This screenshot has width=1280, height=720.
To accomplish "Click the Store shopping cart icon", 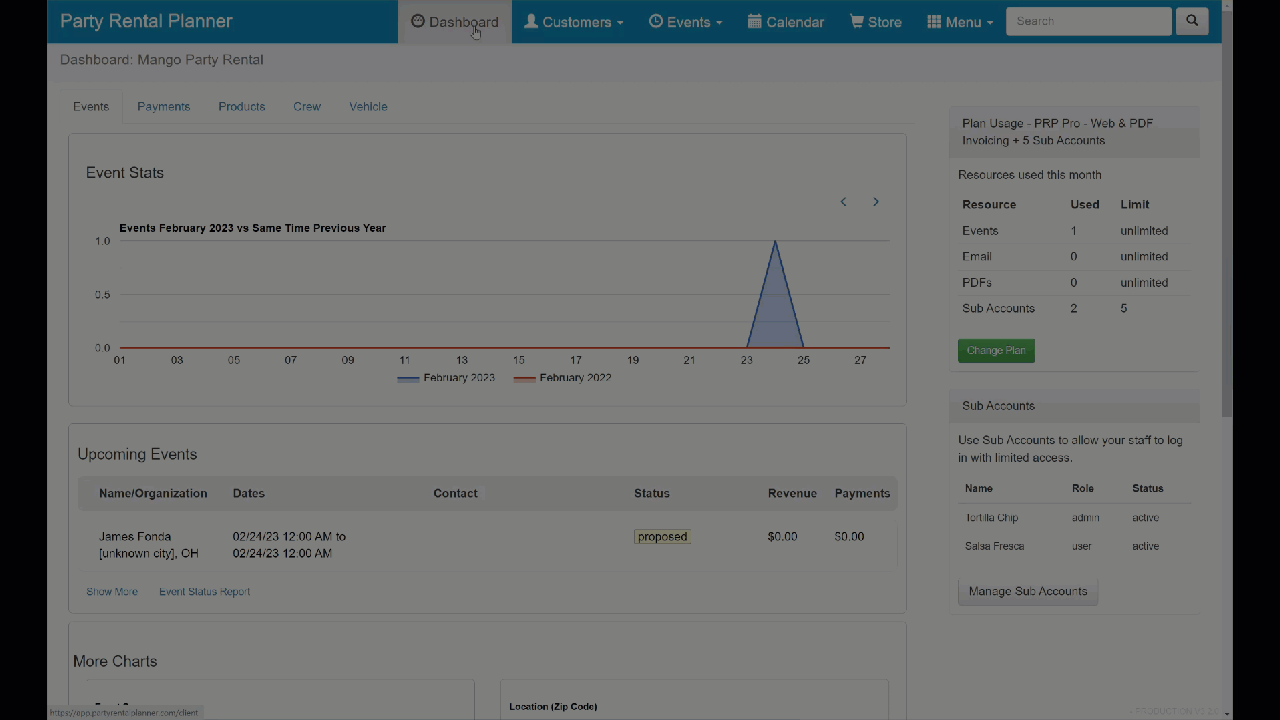I will click(857, 21).
